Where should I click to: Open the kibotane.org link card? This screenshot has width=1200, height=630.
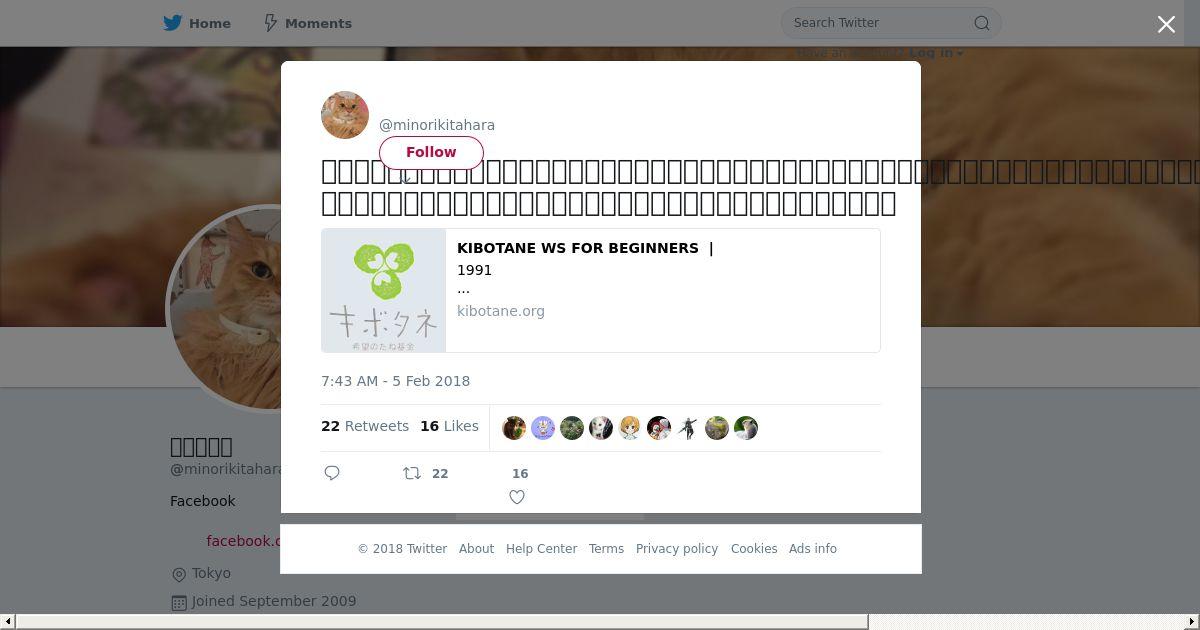coord(601,290)
